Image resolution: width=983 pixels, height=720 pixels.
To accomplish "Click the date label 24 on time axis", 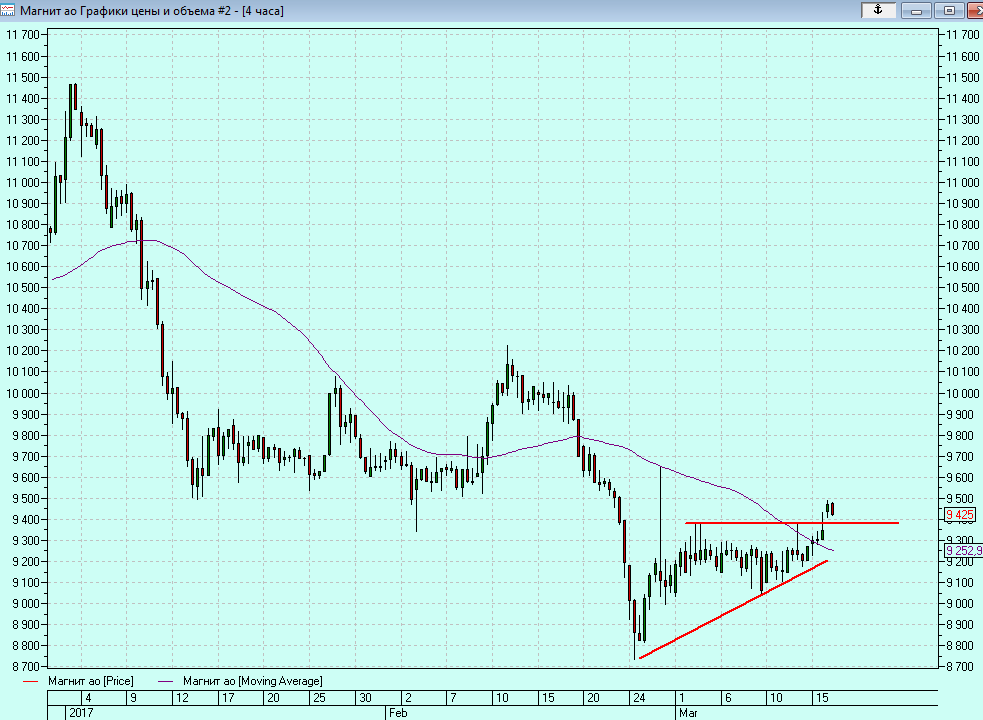I will [639, 697].
